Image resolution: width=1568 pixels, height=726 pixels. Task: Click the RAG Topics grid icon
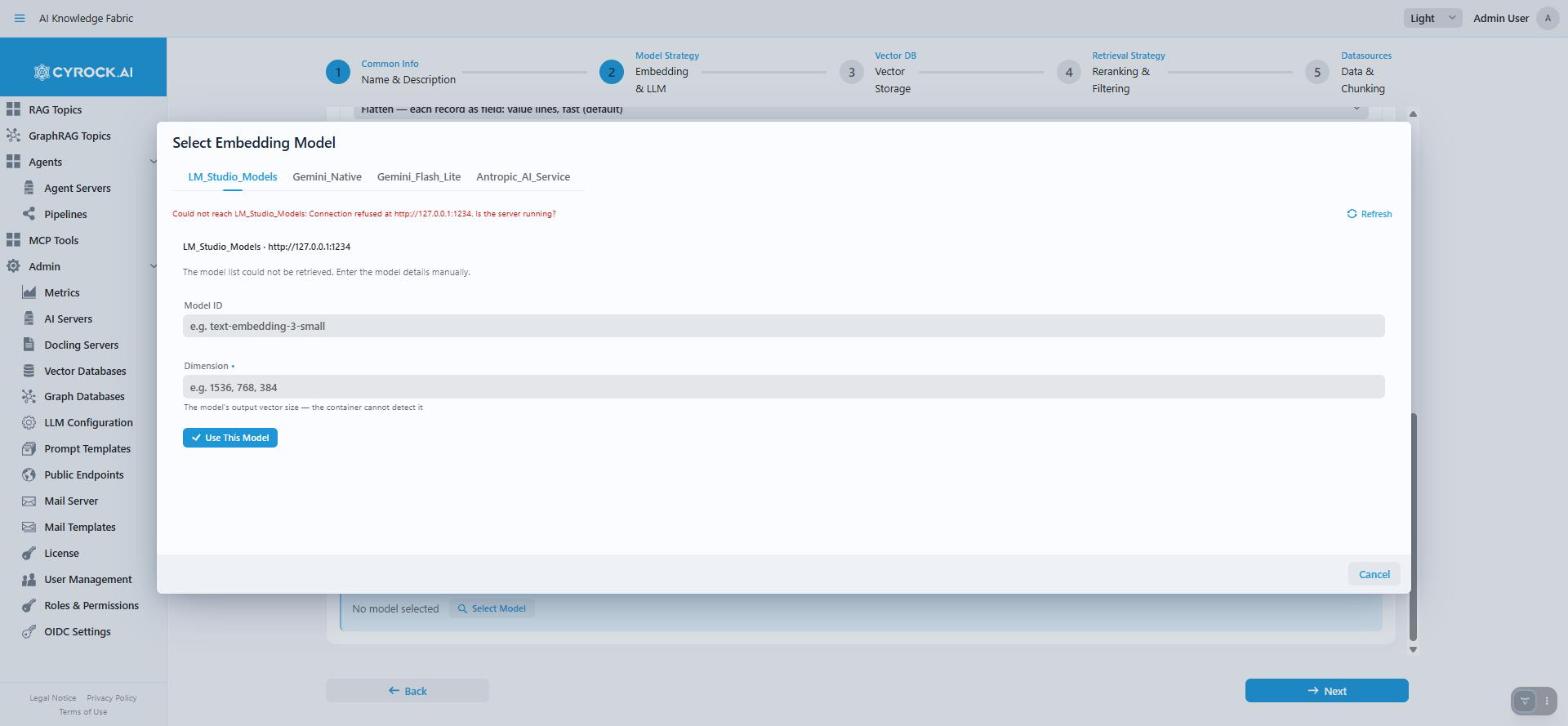(x=13, y=110)
